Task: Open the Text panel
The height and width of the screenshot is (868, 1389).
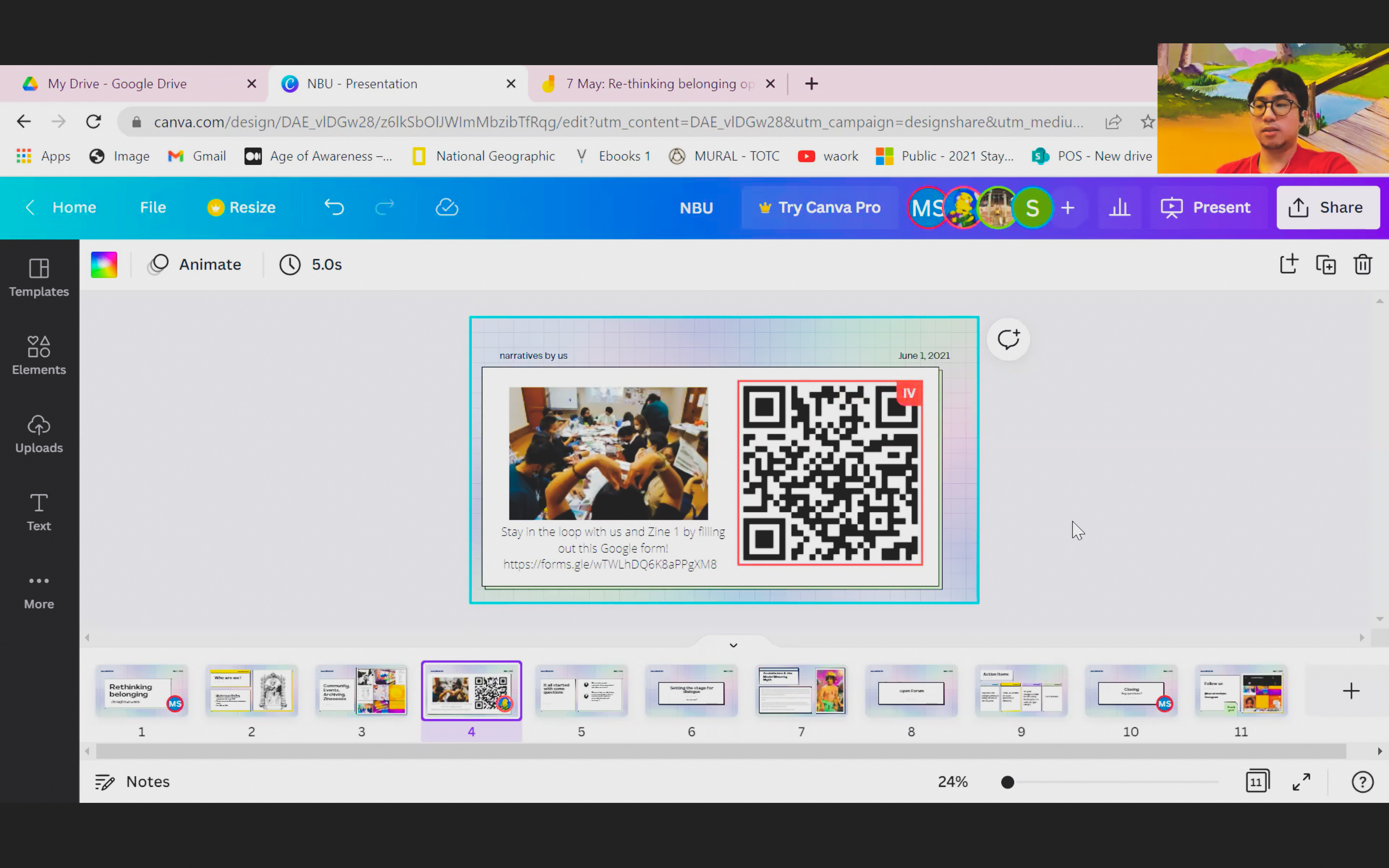Action: pos(39,512)
